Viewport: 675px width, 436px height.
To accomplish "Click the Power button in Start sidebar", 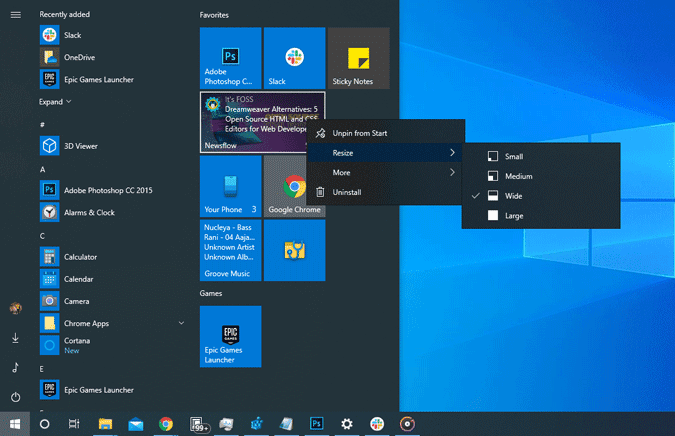I will [x=15, y=397].
